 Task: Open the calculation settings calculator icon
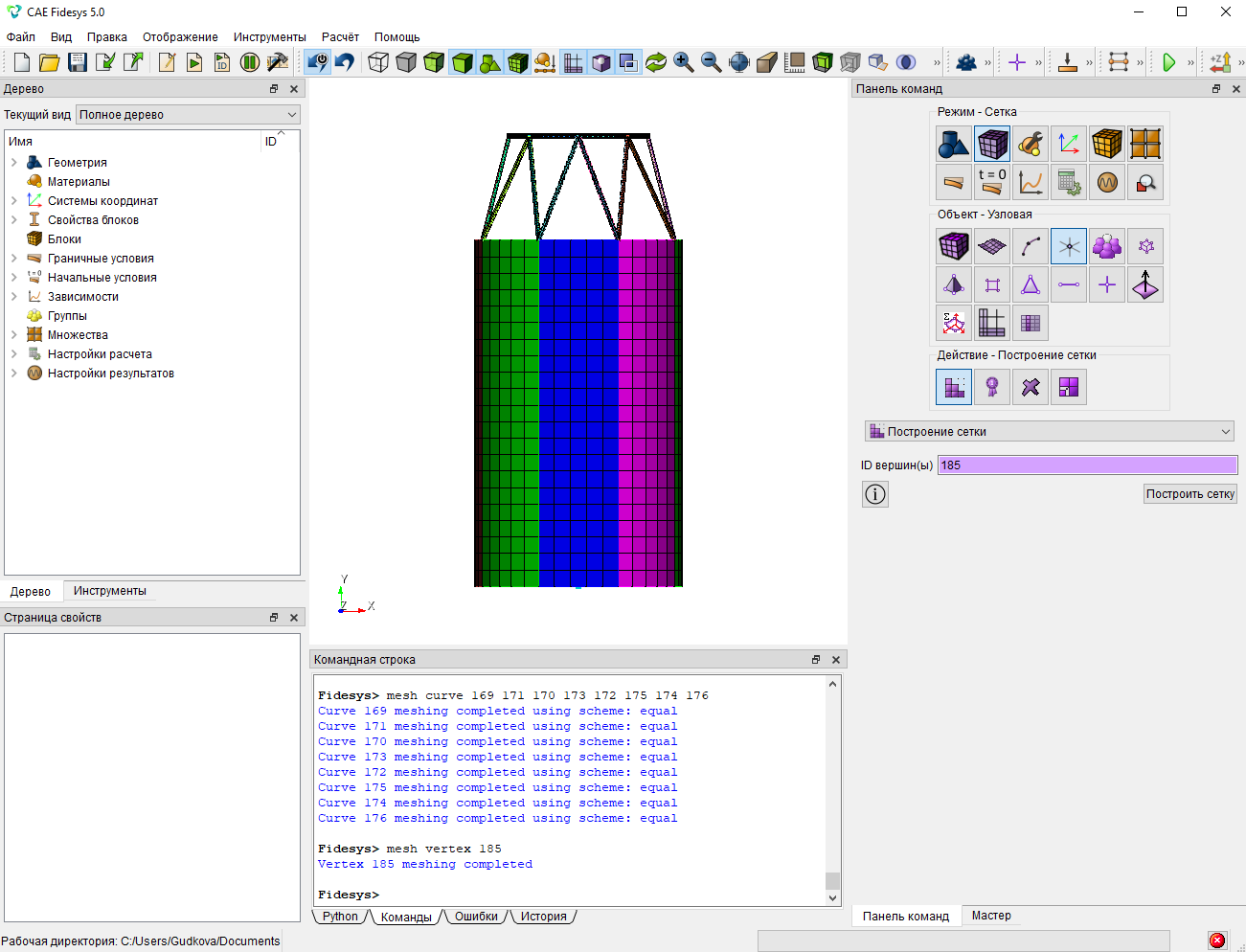[1069, 182]
